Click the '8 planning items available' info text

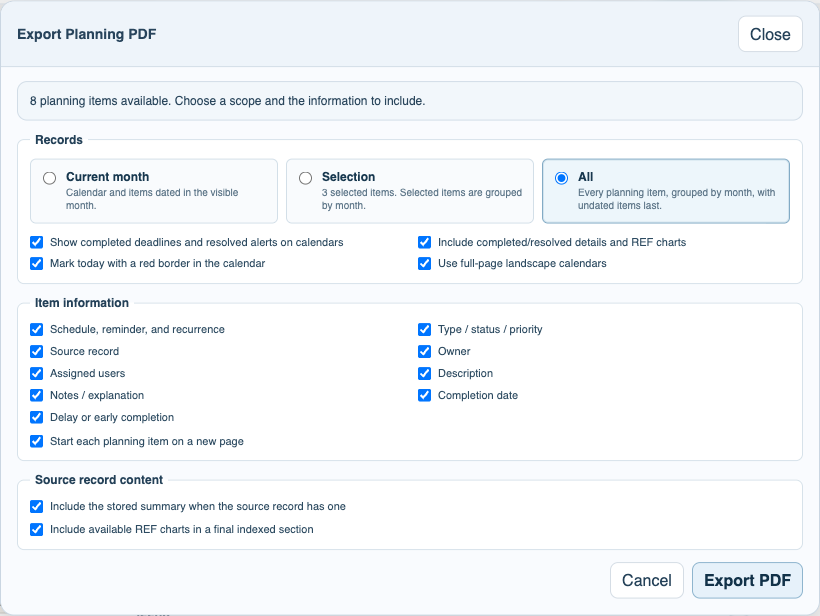227,101
